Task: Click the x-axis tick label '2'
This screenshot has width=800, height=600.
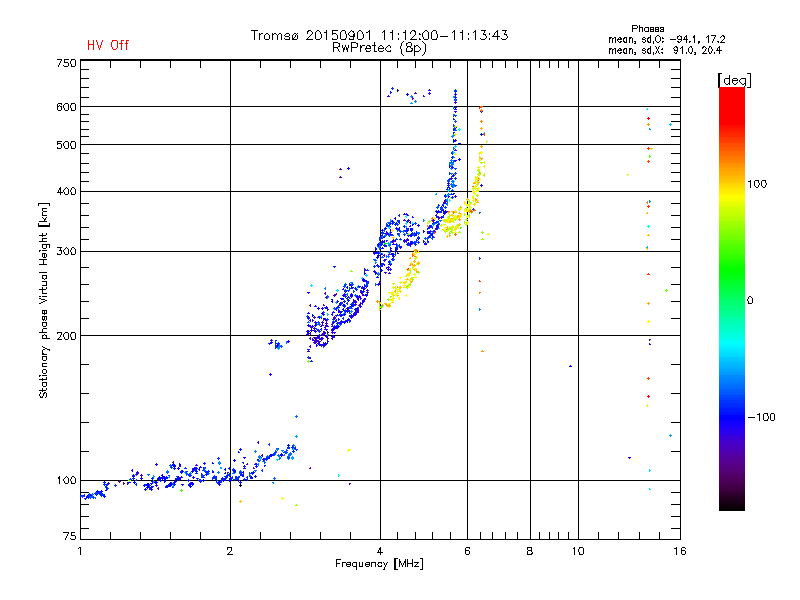Action: tap(230, 551)
